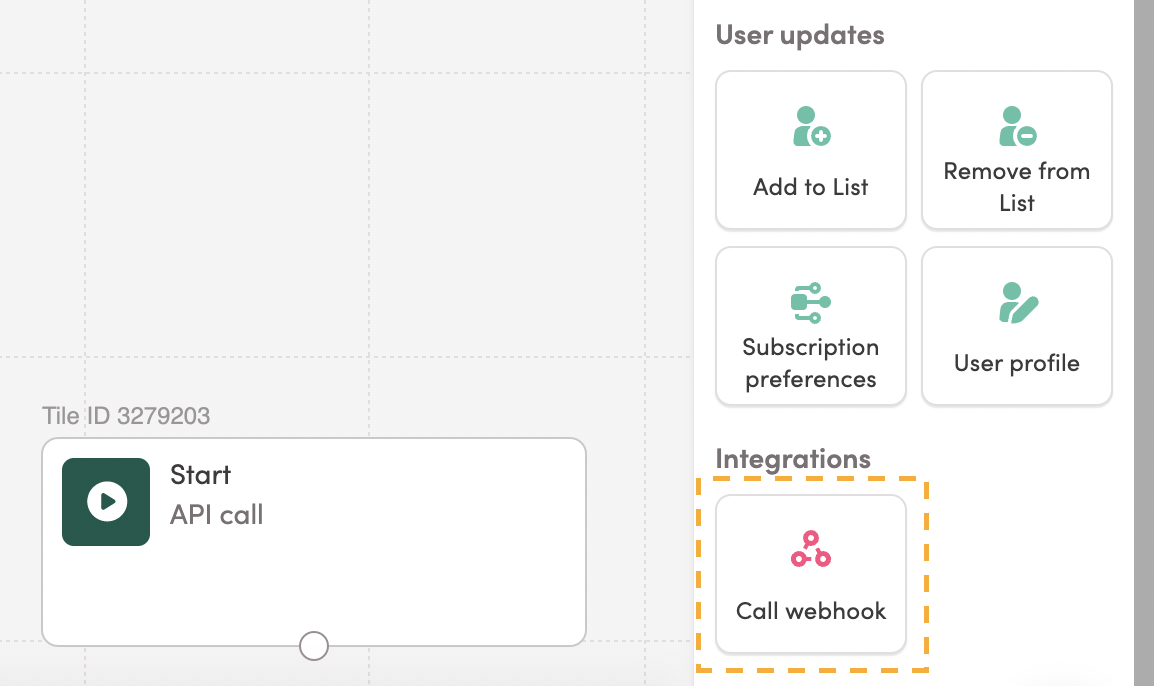Click the Add to List person-plus icon

pyautogui.click(x=811, y=126)
